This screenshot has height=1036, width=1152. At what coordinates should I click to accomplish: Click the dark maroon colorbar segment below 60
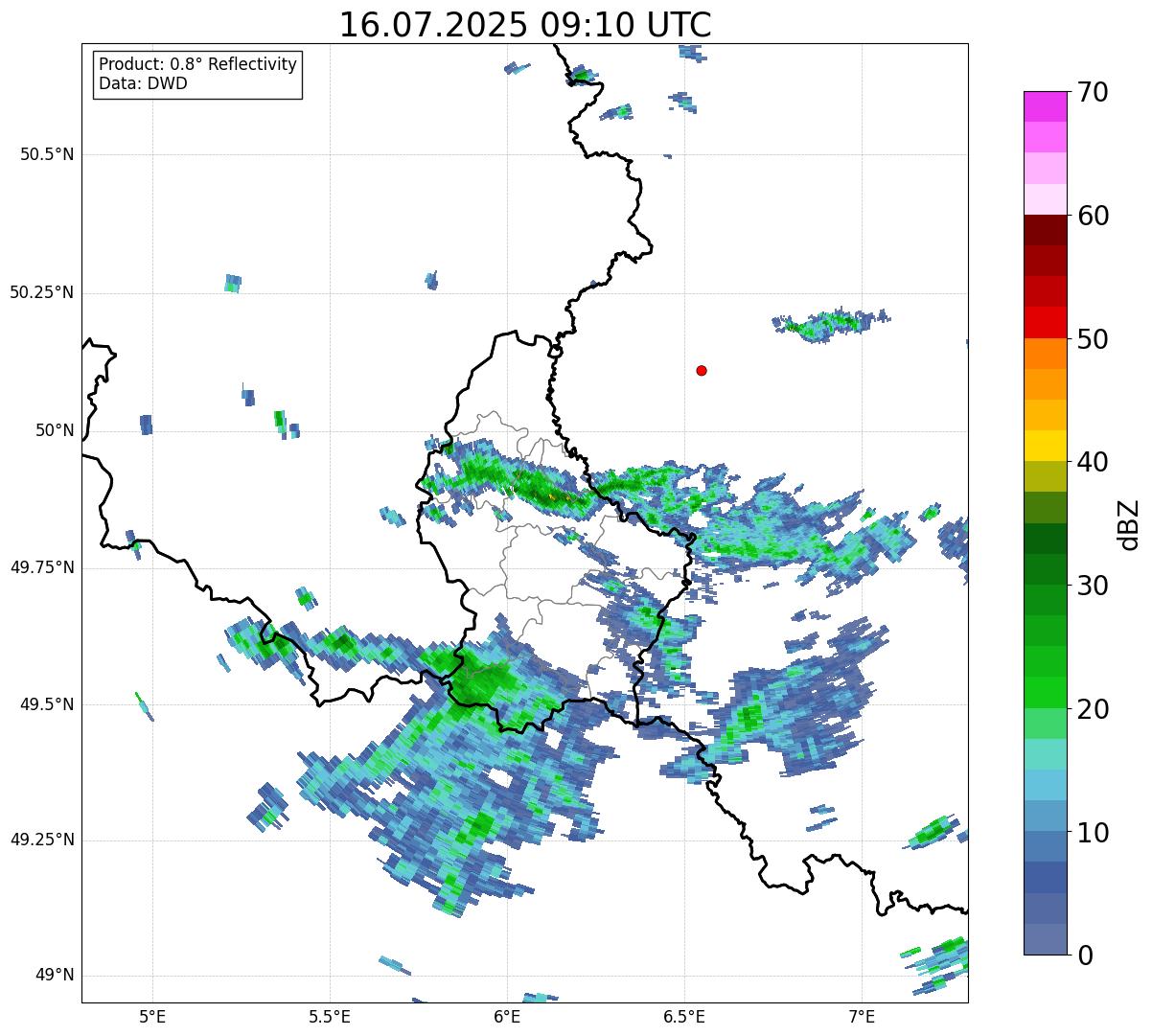1046,230
